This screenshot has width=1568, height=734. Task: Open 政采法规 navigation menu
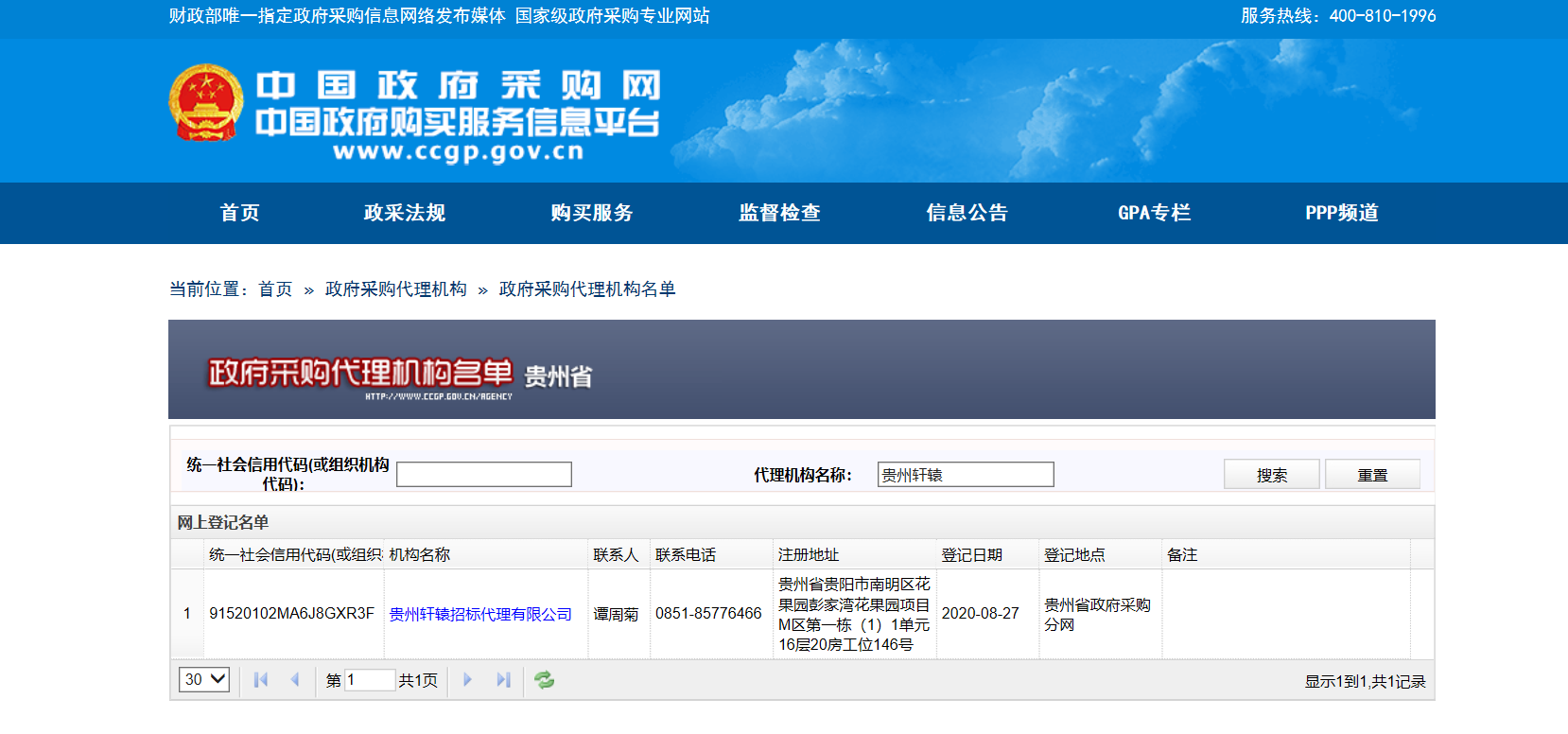point(405,213)
